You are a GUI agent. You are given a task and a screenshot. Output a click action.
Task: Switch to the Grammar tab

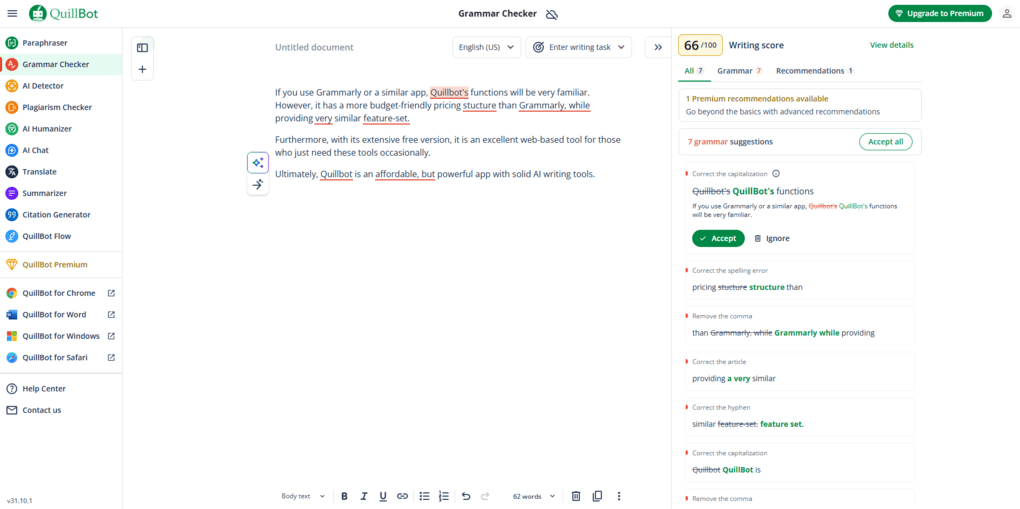pos(740,70)
